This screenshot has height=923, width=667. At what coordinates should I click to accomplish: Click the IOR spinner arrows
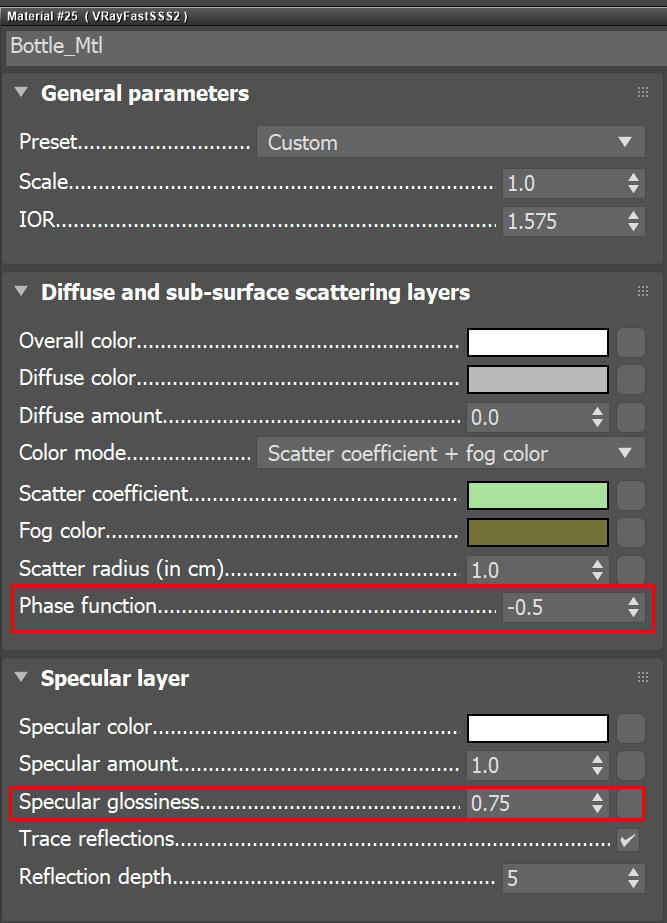click(x=633, y=221)
